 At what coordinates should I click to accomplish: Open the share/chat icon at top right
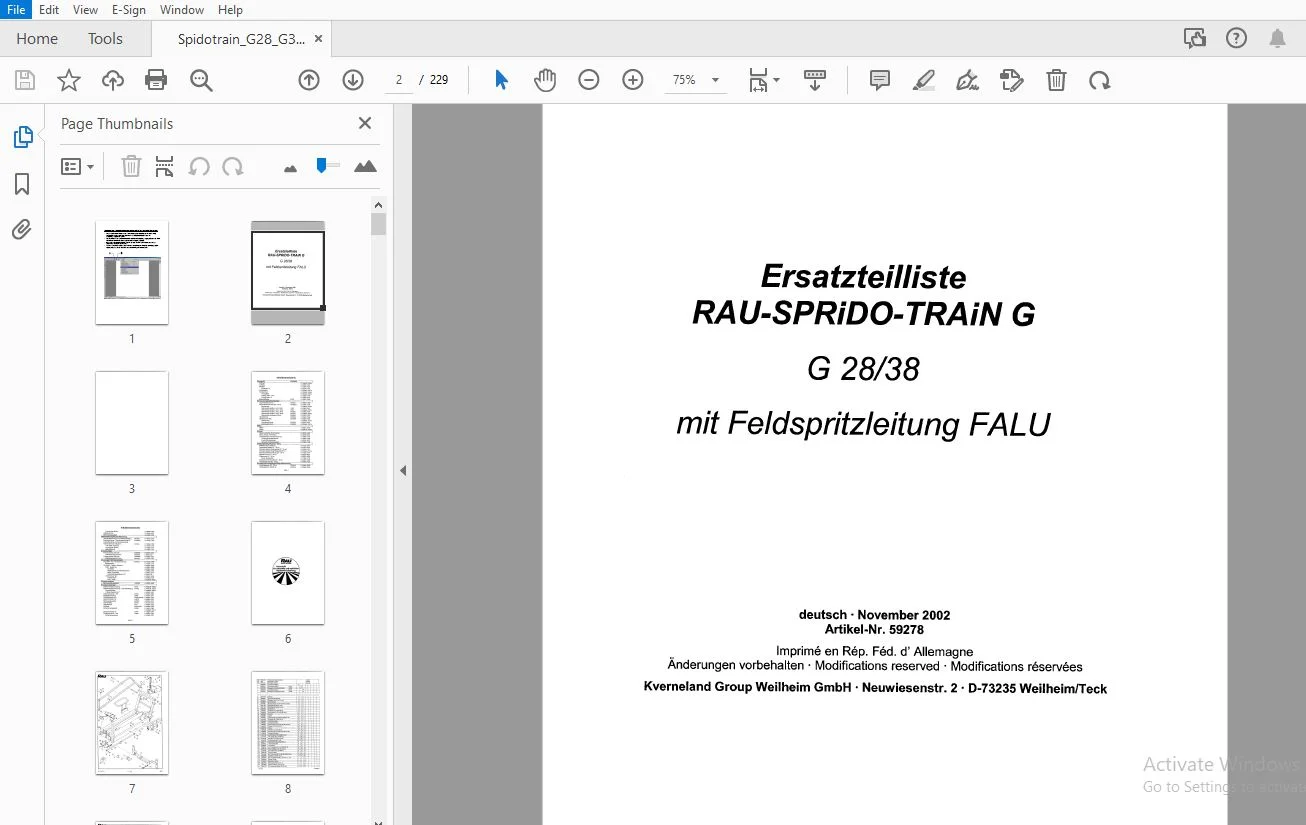1195,38
